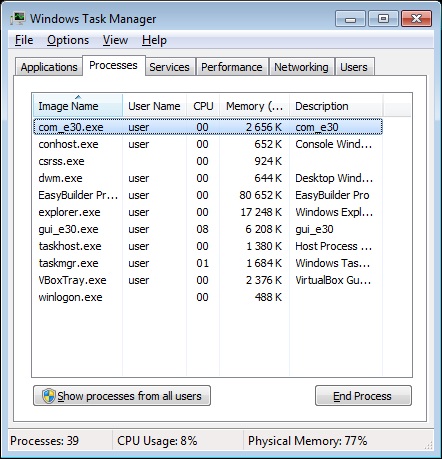Open the Options menu
This screenshot has height=459, width=442.
click(x=68, y=40)
